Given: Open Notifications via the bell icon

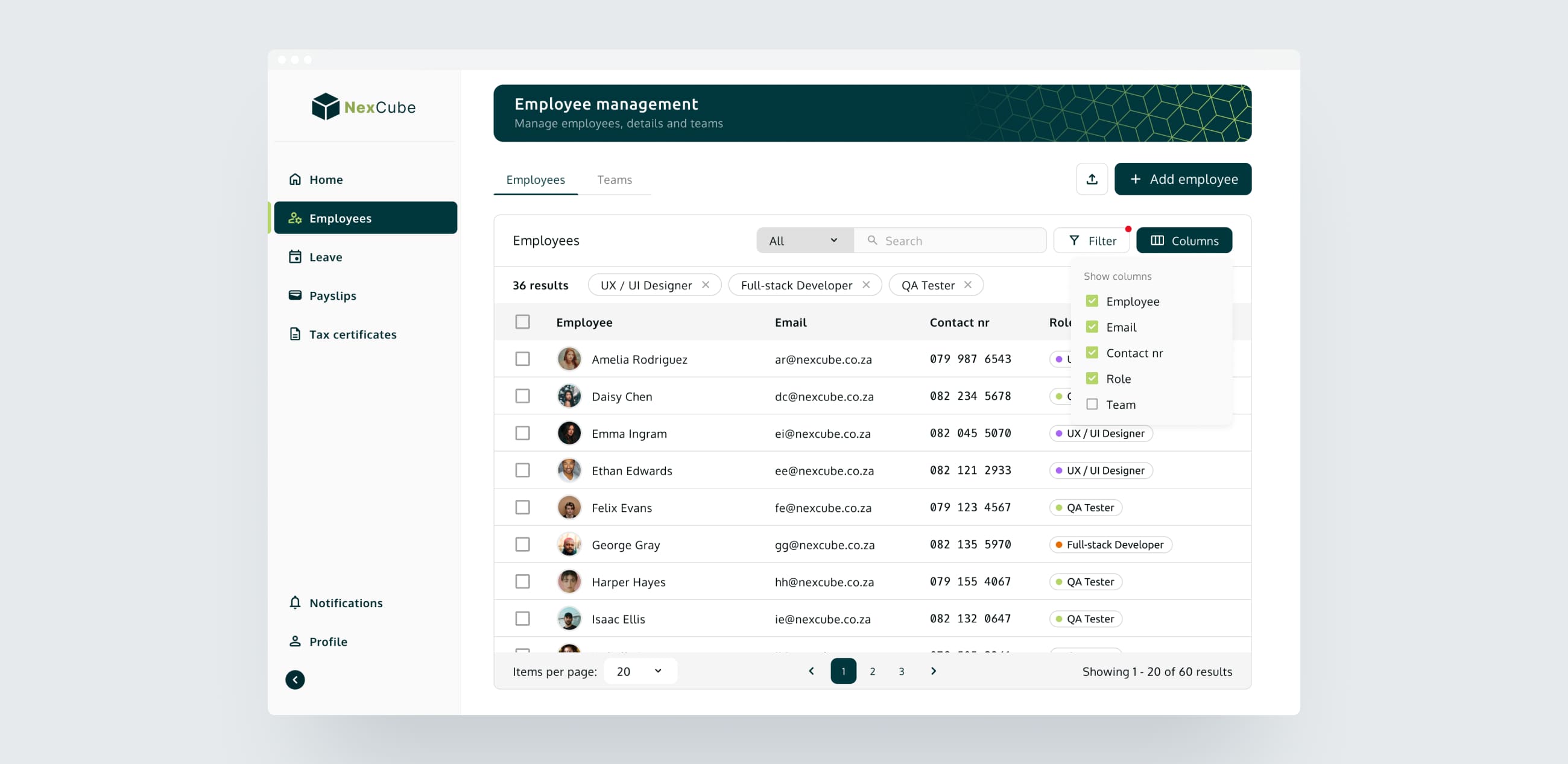Looking at the screenshot, I should 296,602.
